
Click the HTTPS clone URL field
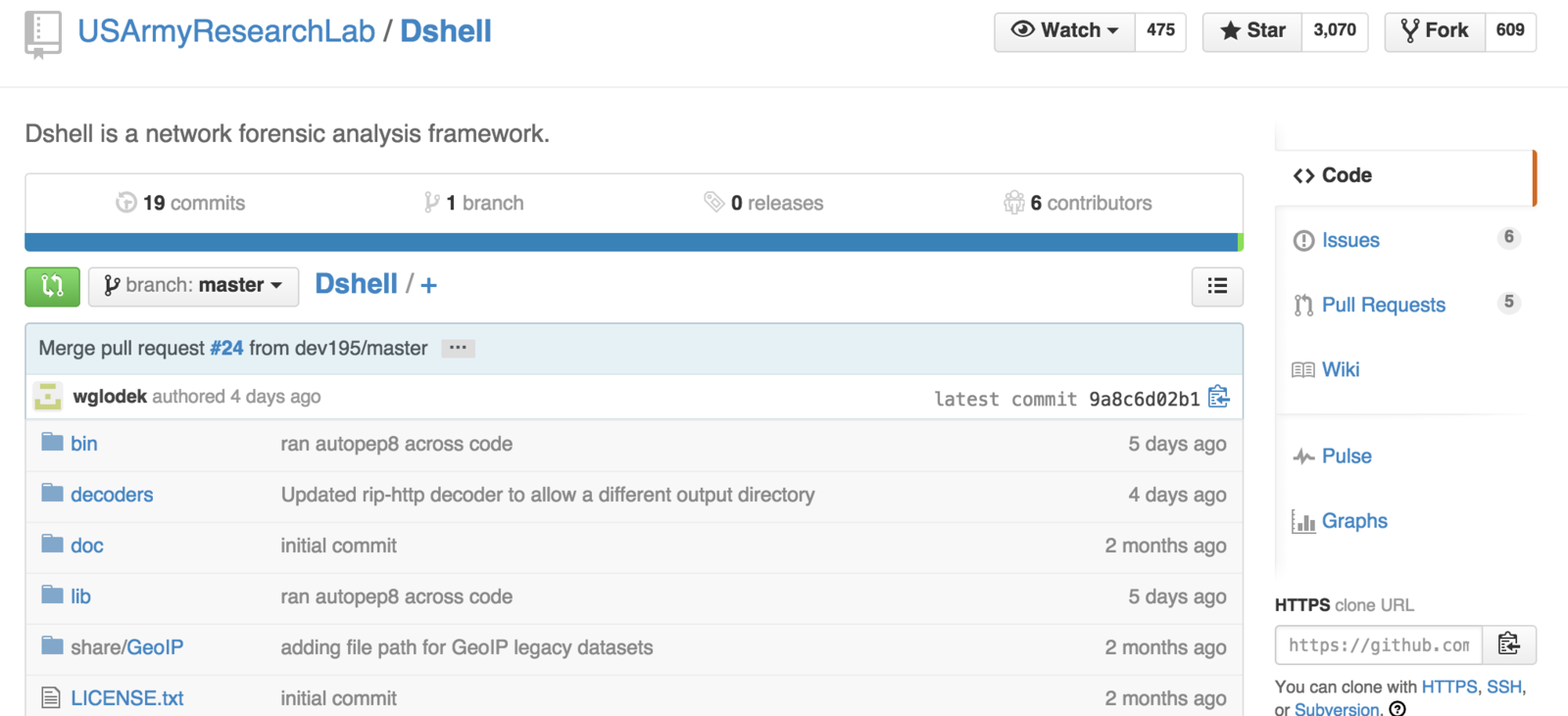coord(1379,644)
